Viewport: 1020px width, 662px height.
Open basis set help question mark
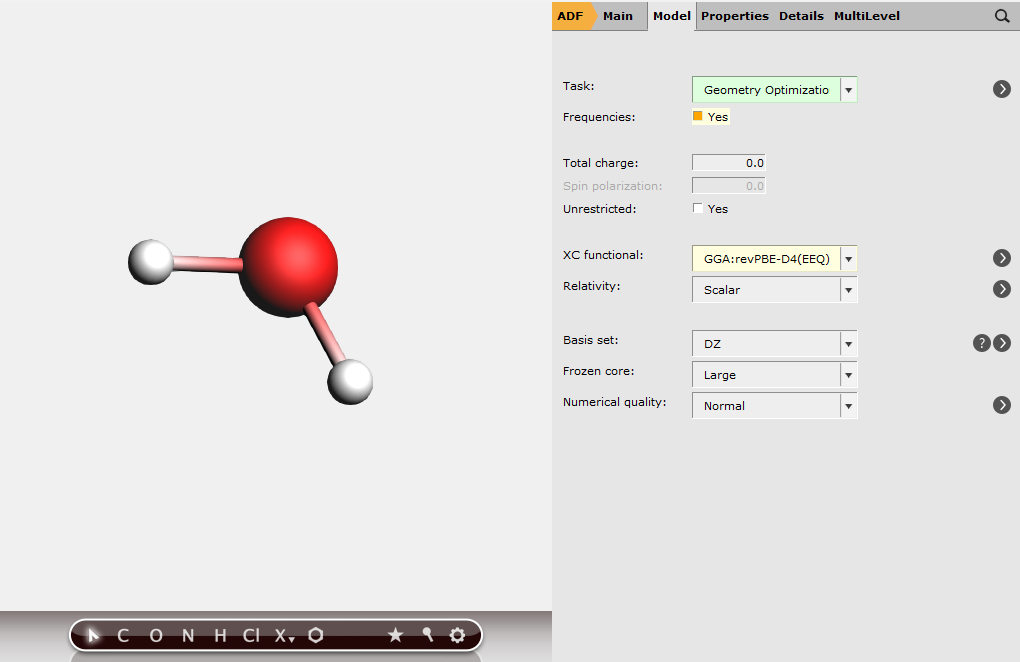coord(982,343)
